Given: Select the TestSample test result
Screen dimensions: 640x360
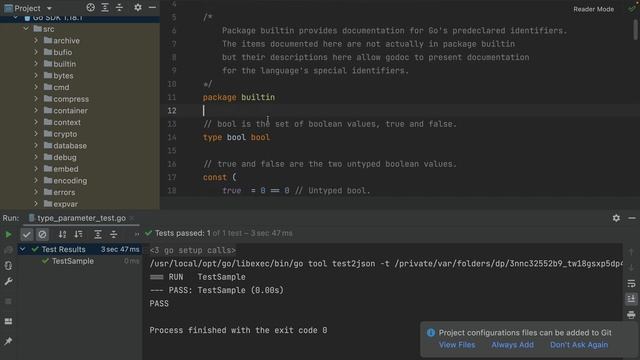Looking at the screenshot, I should [x=73, y=261].
